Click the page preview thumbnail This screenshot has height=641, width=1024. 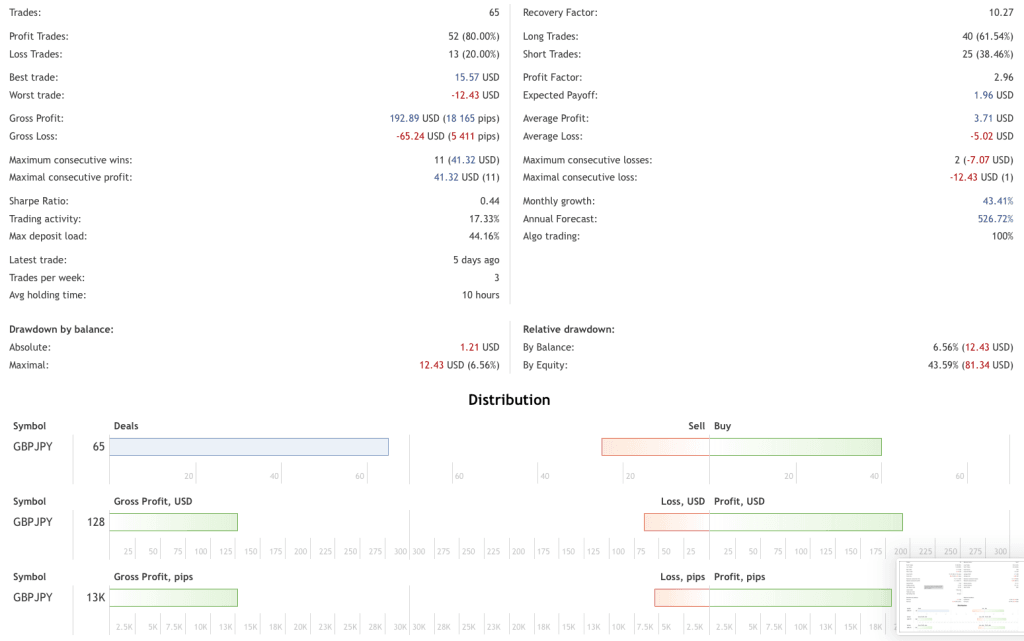tap(960, 596)
